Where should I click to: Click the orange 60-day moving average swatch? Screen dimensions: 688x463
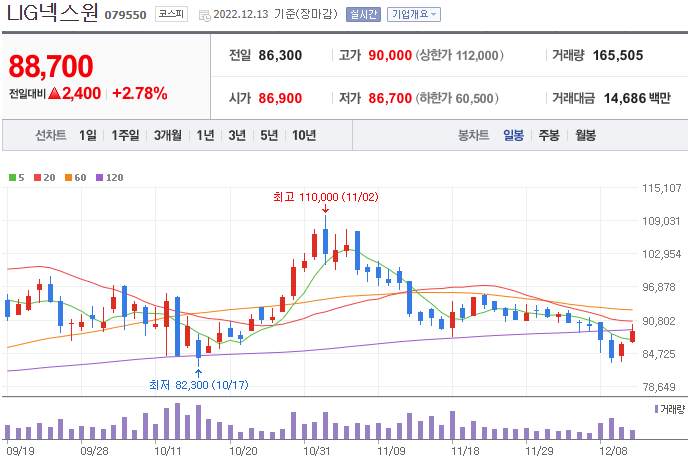click(x=68, y=178)
